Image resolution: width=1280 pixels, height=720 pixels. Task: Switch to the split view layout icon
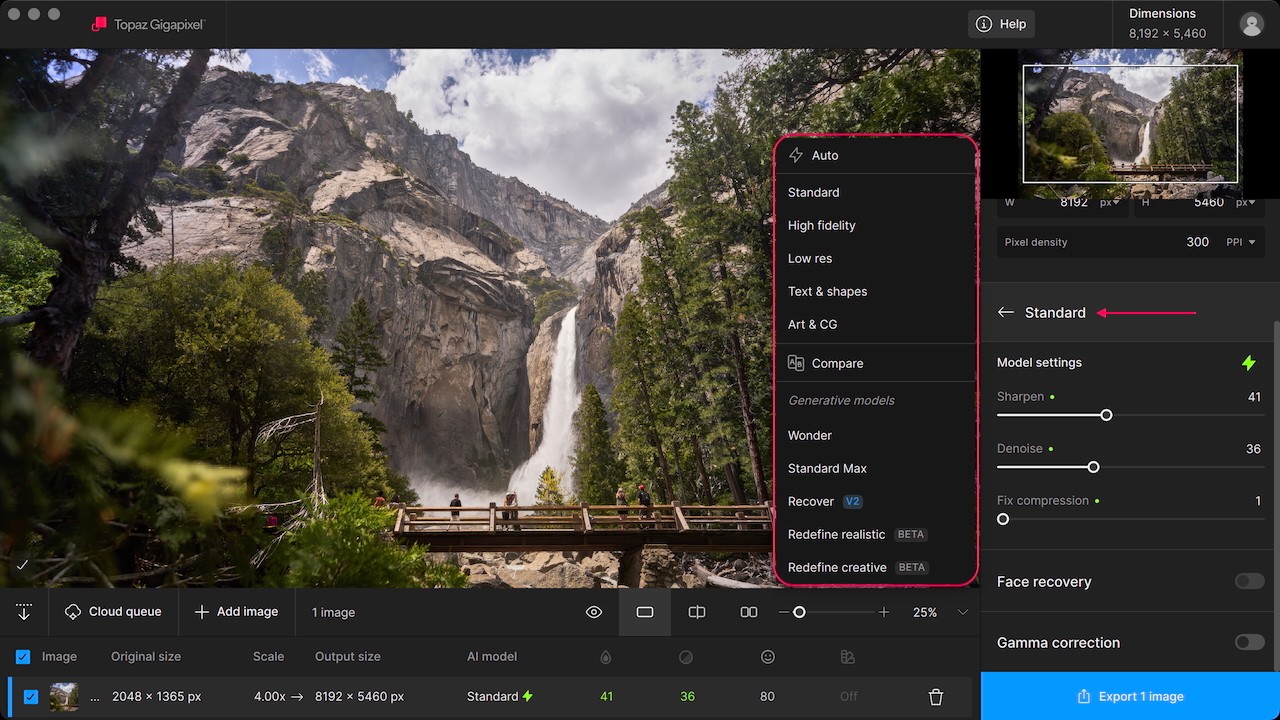tap(697, 612)
